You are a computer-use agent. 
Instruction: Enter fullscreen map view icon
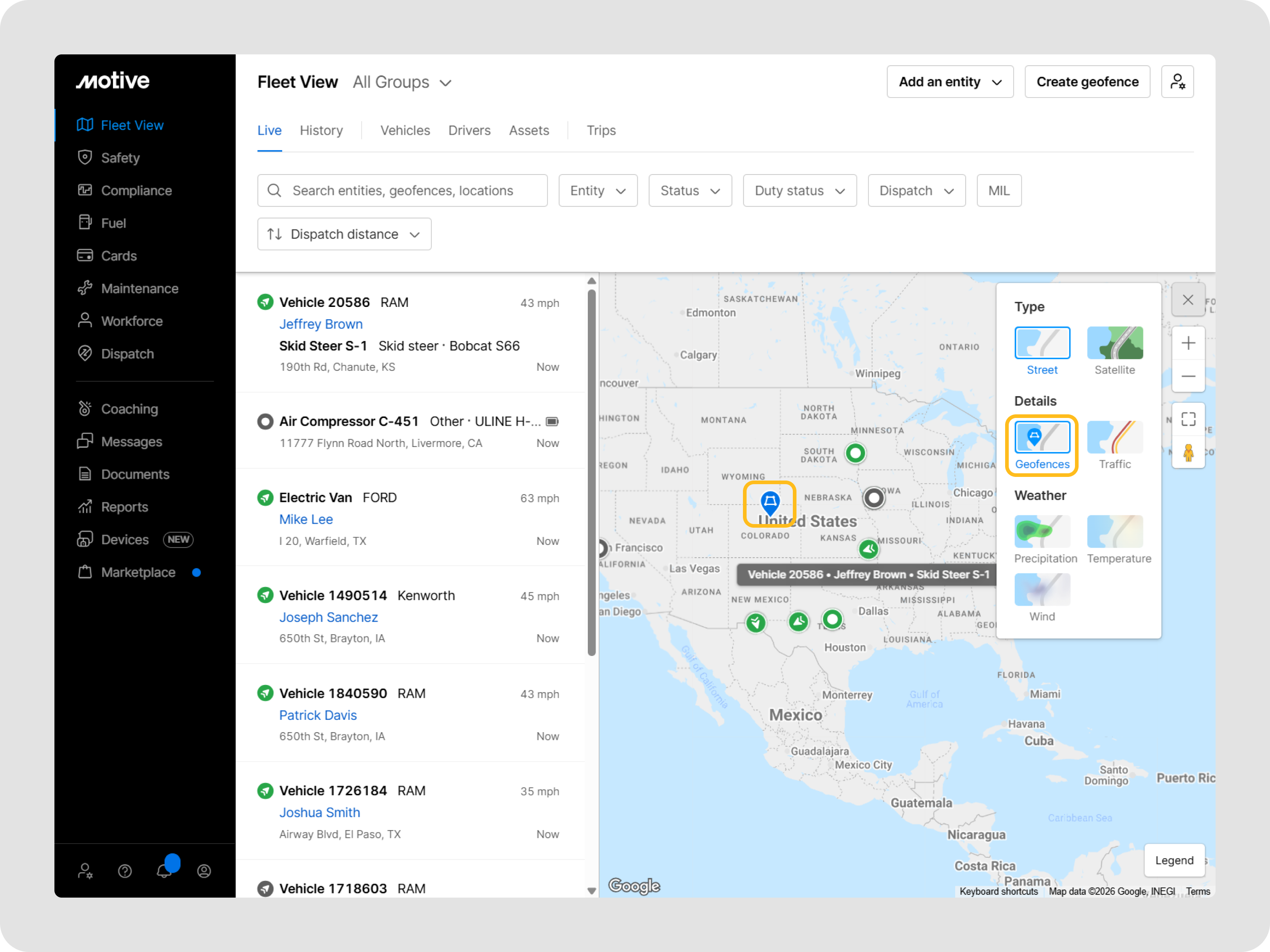(1188, 419)
